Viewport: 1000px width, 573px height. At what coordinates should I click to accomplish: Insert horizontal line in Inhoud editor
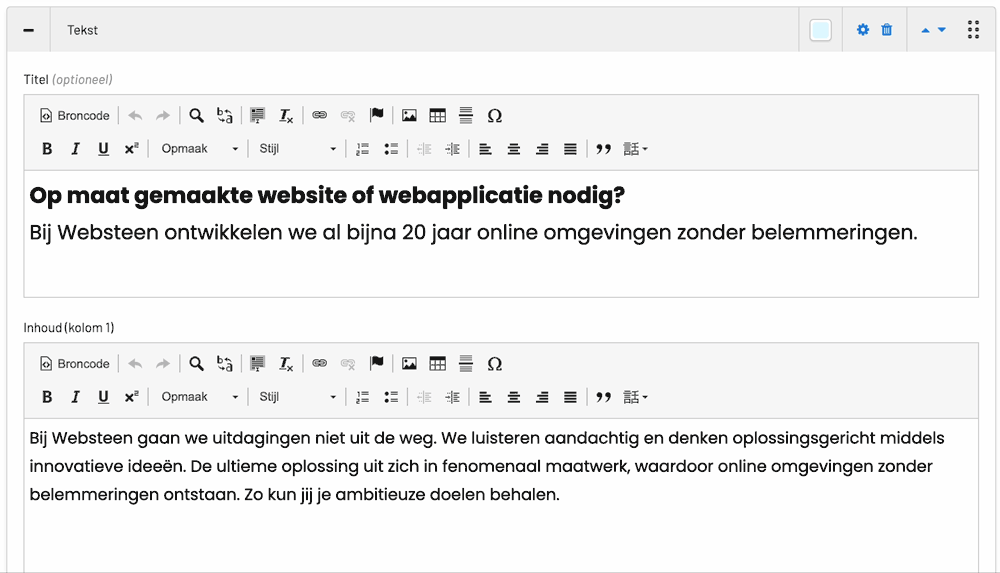pyautogui.click(x=466, y=364)
